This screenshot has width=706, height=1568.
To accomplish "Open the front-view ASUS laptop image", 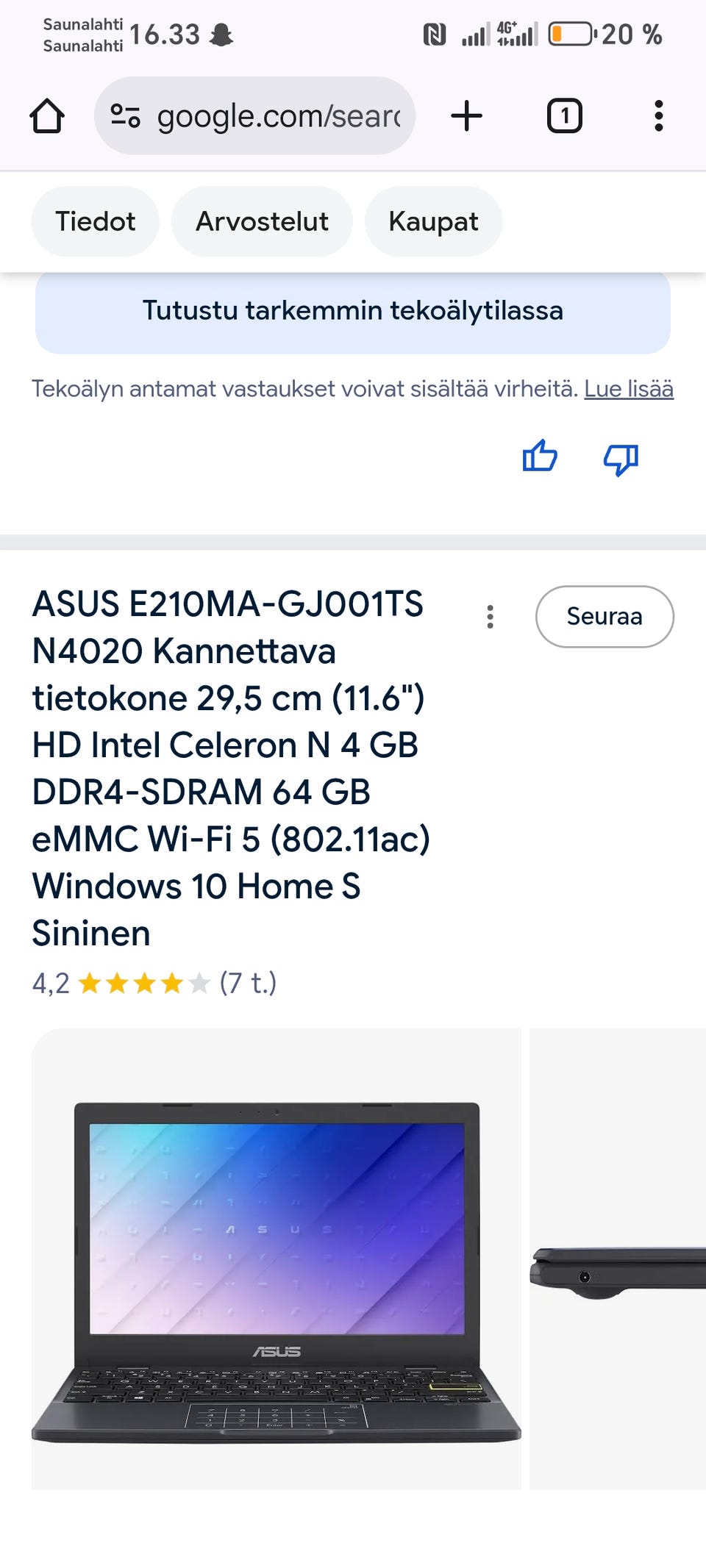I will [277, 1259].
